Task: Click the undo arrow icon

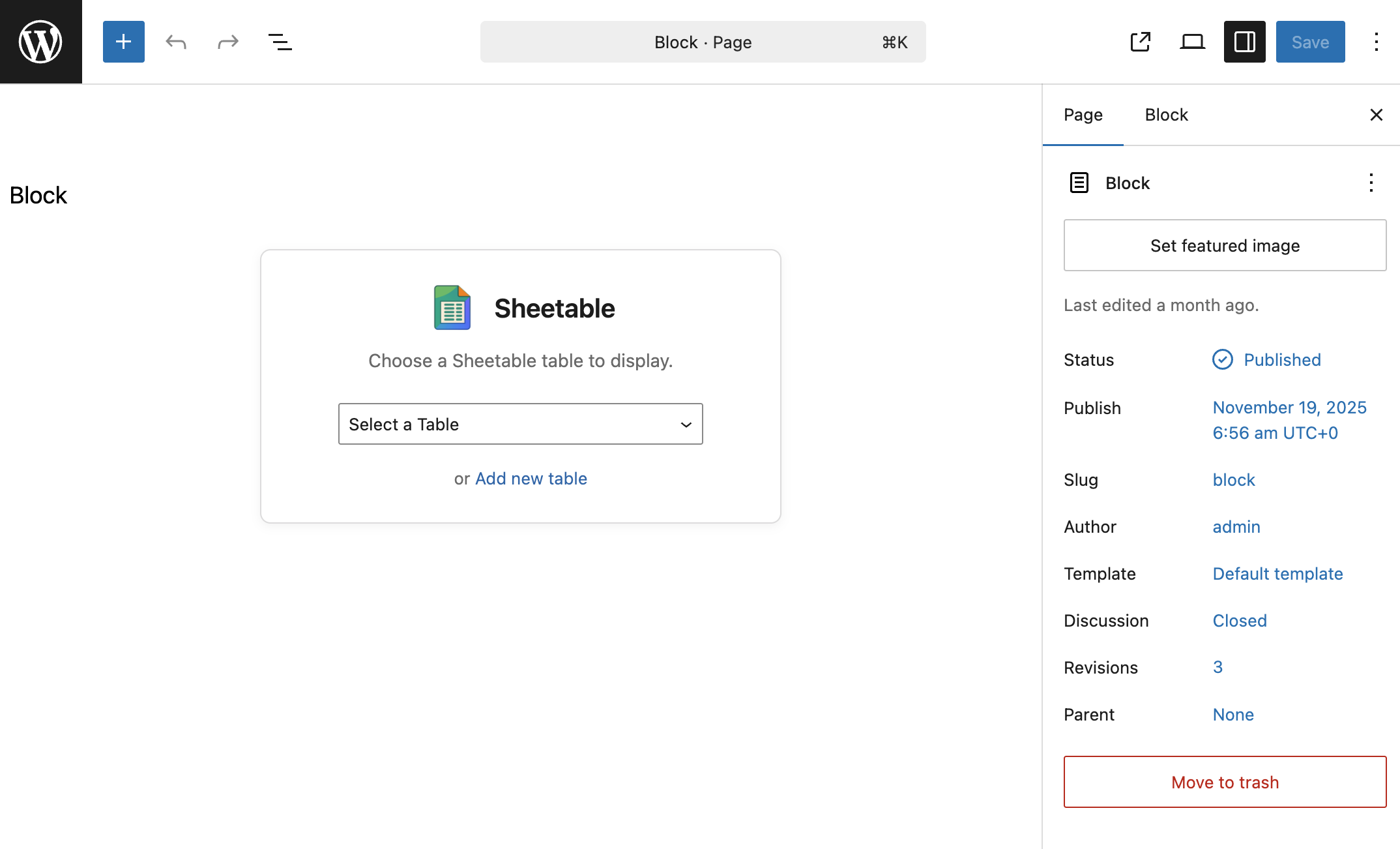Action: tap(176, 42)
